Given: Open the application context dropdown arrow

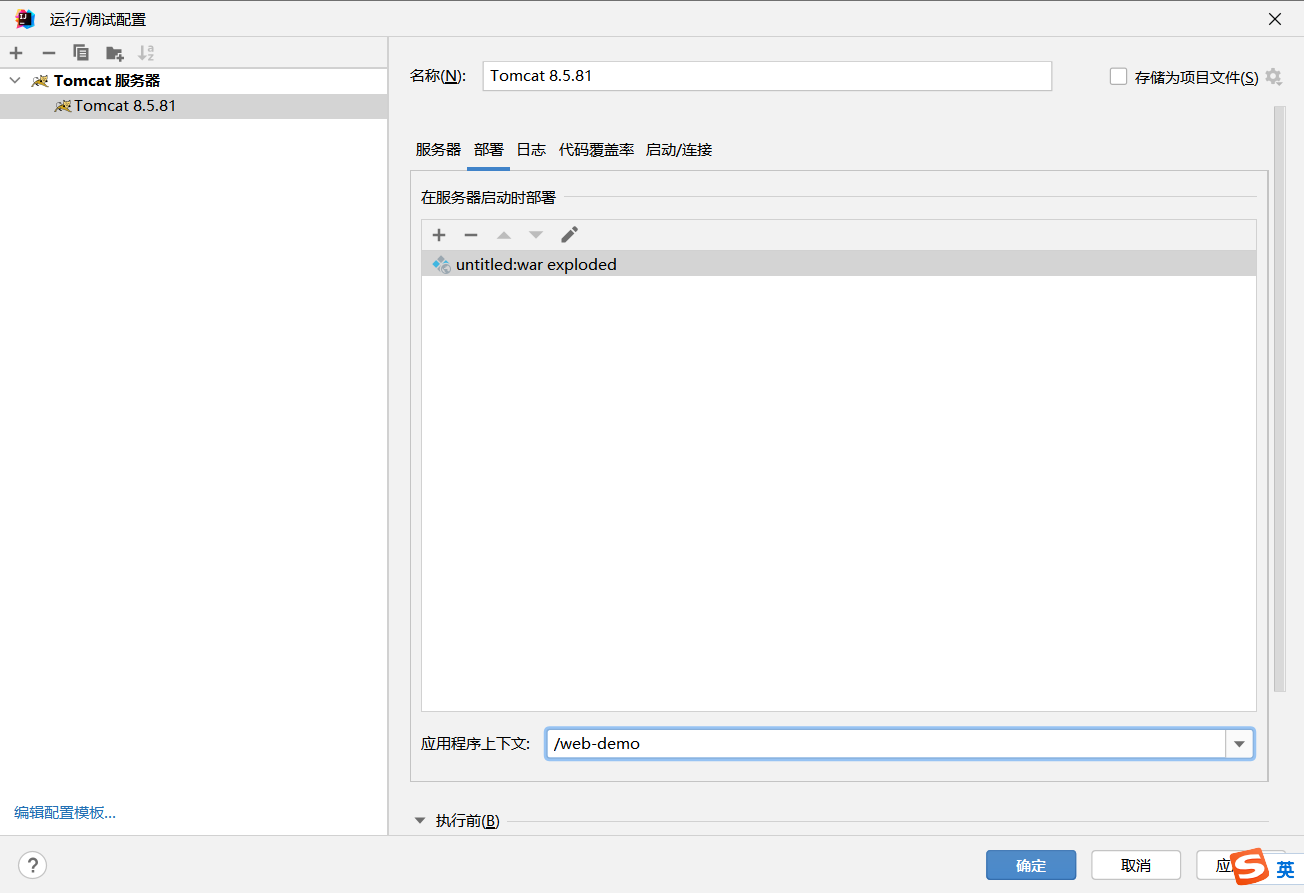Looking at the screenshot, I should click(1240, 744).
